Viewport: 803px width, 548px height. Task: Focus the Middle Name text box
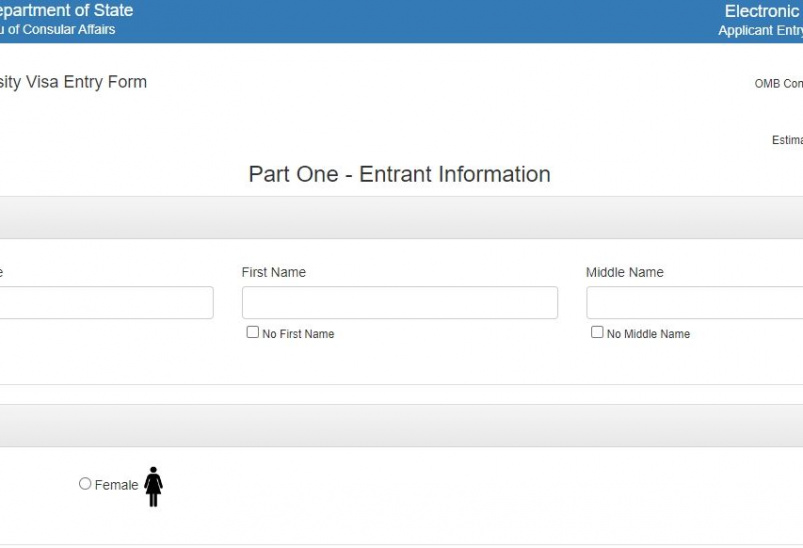tap(694, 303)
